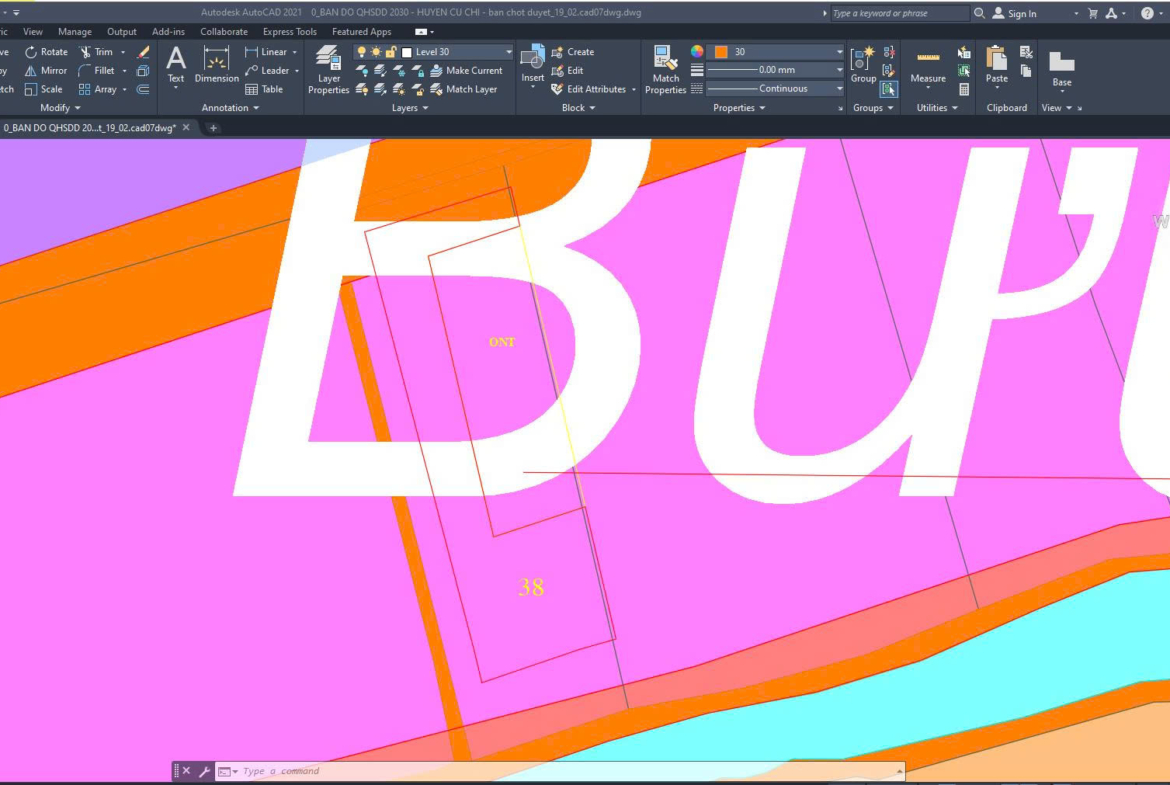This screenshot has height=785, width=1170.
Task: Toggle layer on/off lightbulb for Level 30
Action: tap(362, 52)
